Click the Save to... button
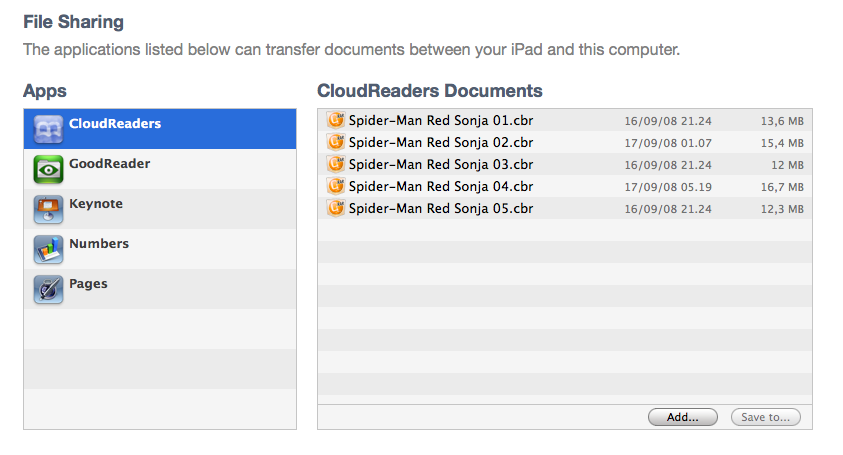843x455 pixels. click(766, 417)
